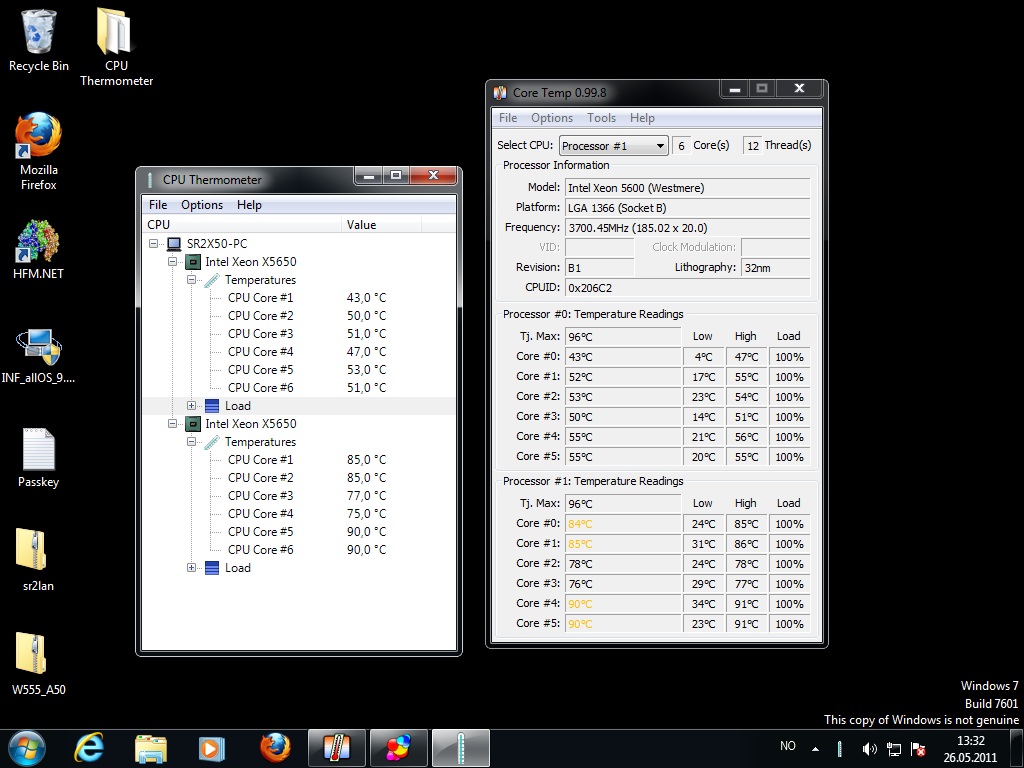Screen dimensions: 1024x768
Task: Click the Model field Intel Xeon 5600
Action: click(x=687, y=188)
